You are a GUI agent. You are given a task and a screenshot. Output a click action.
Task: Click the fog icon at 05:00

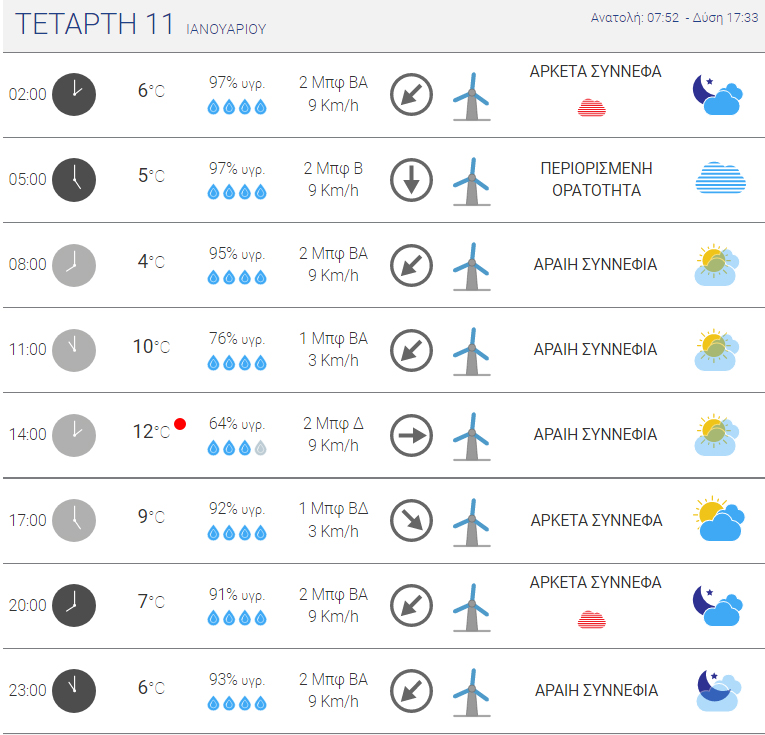pyautogui.click(x=720, y=178)
